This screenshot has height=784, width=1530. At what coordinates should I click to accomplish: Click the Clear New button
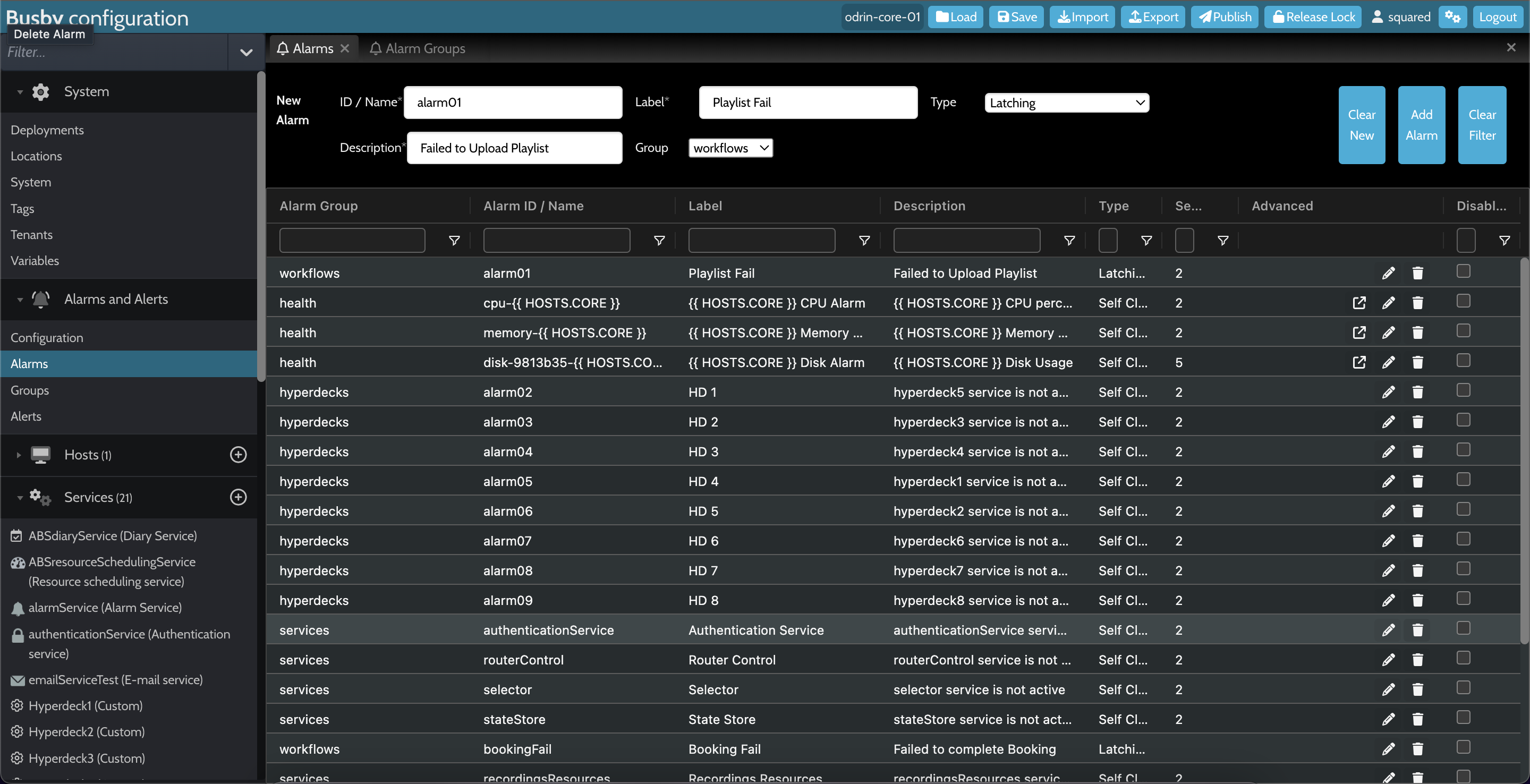(x=1361, y=125)
